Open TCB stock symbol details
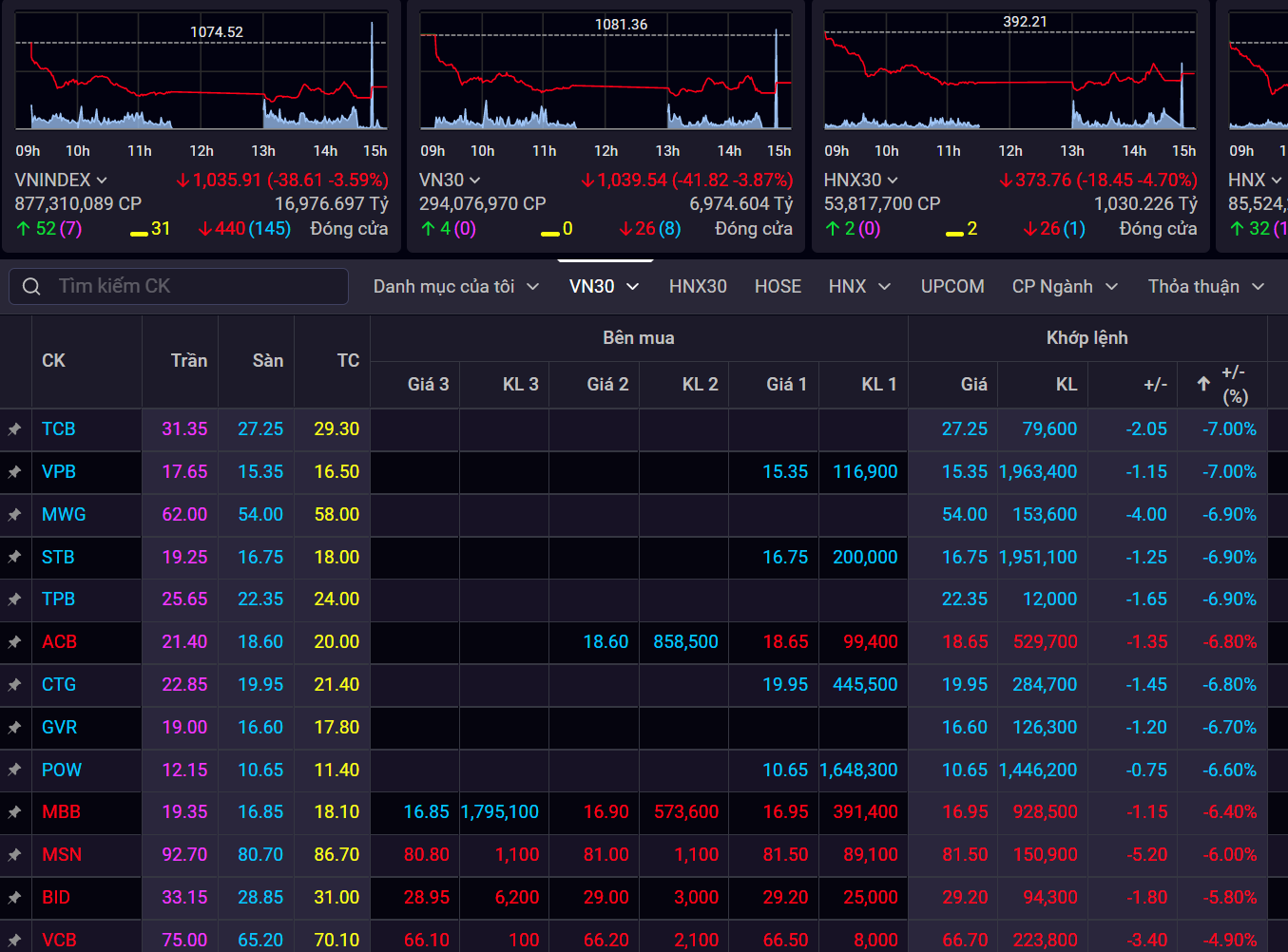 coord(59,429)
